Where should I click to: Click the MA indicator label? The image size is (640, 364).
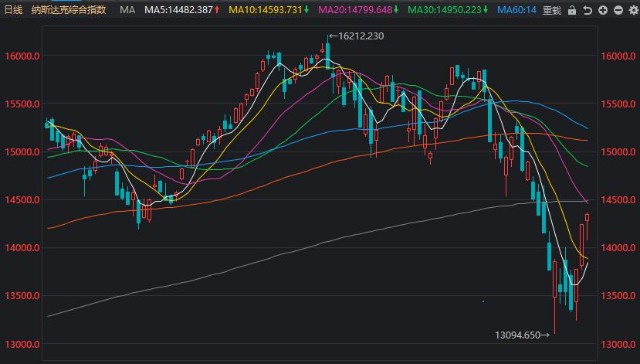coord(127,9)
